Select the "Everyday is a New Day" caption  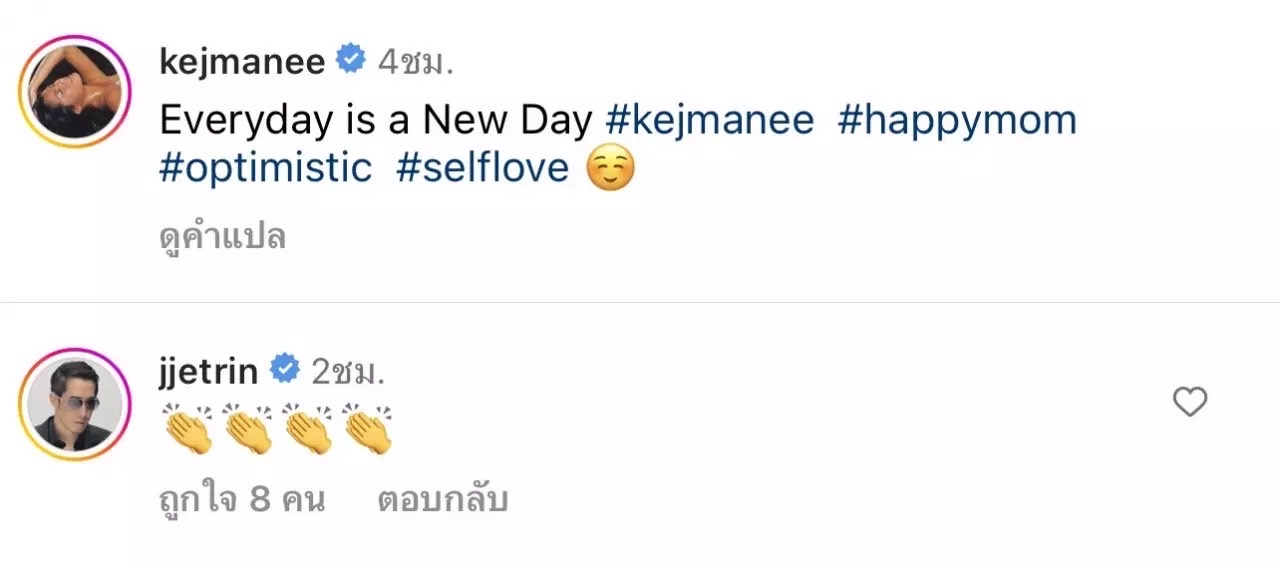pyautogui.click(x=376, y=120)
